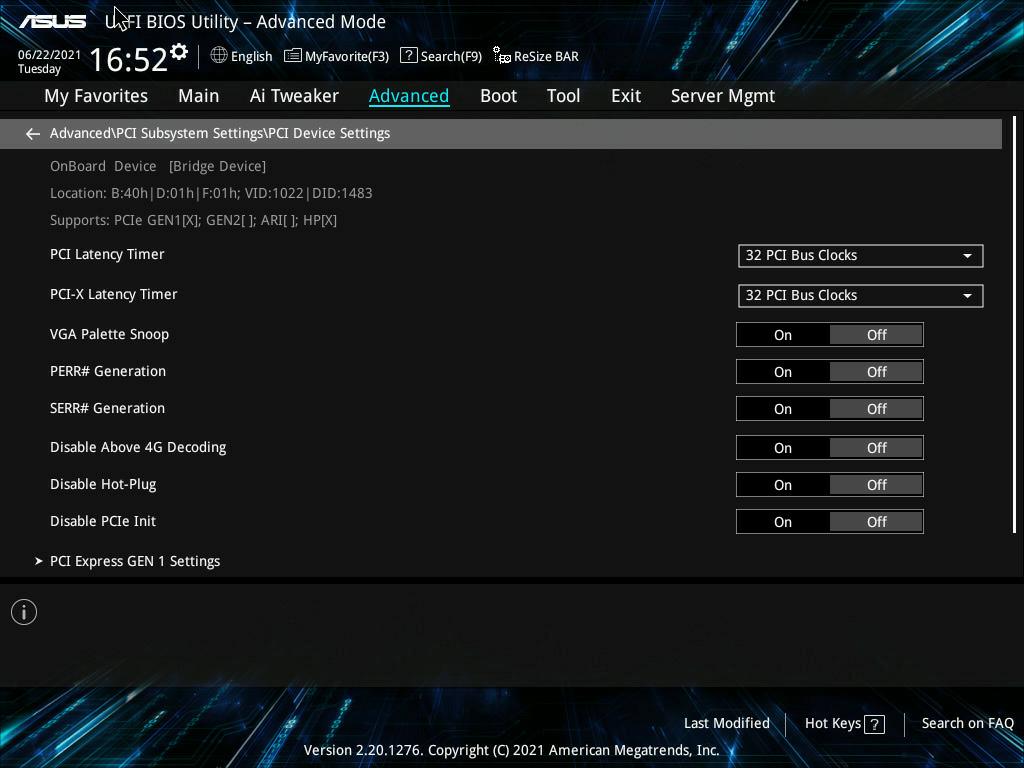Click the info icon below the settings list
Image resolution: width=1024 pixels, height=768 pixels.
(x=24, y=611)
